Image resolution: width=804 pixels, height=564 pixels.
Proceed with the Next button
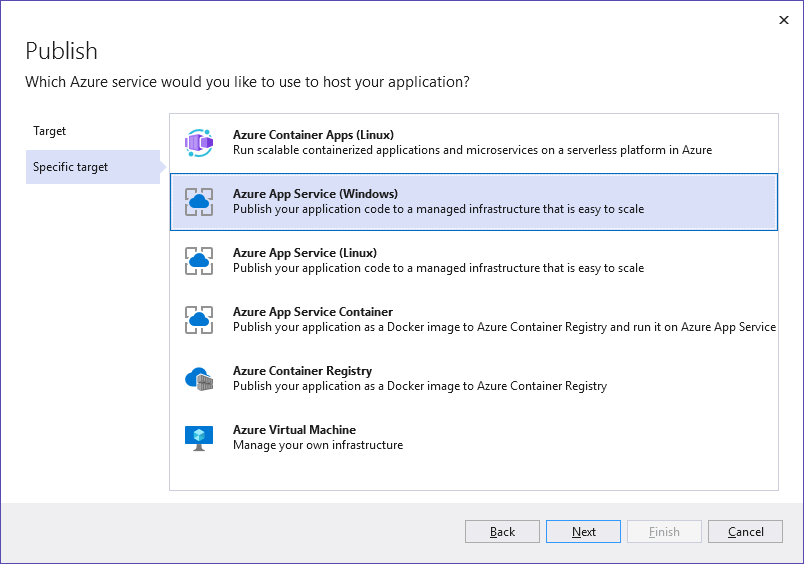[583, 532]
